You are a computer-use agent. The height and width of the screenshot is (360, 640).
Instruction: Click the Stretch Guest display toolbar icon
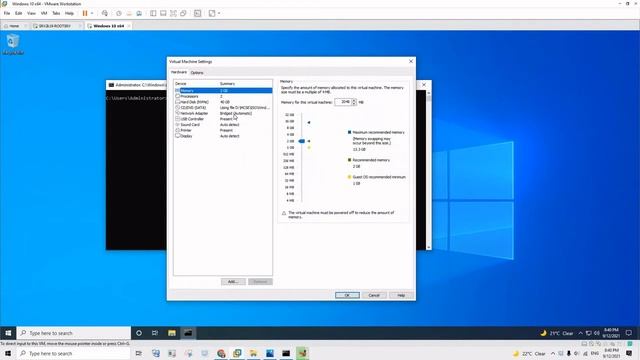click(x=212, y=13)
